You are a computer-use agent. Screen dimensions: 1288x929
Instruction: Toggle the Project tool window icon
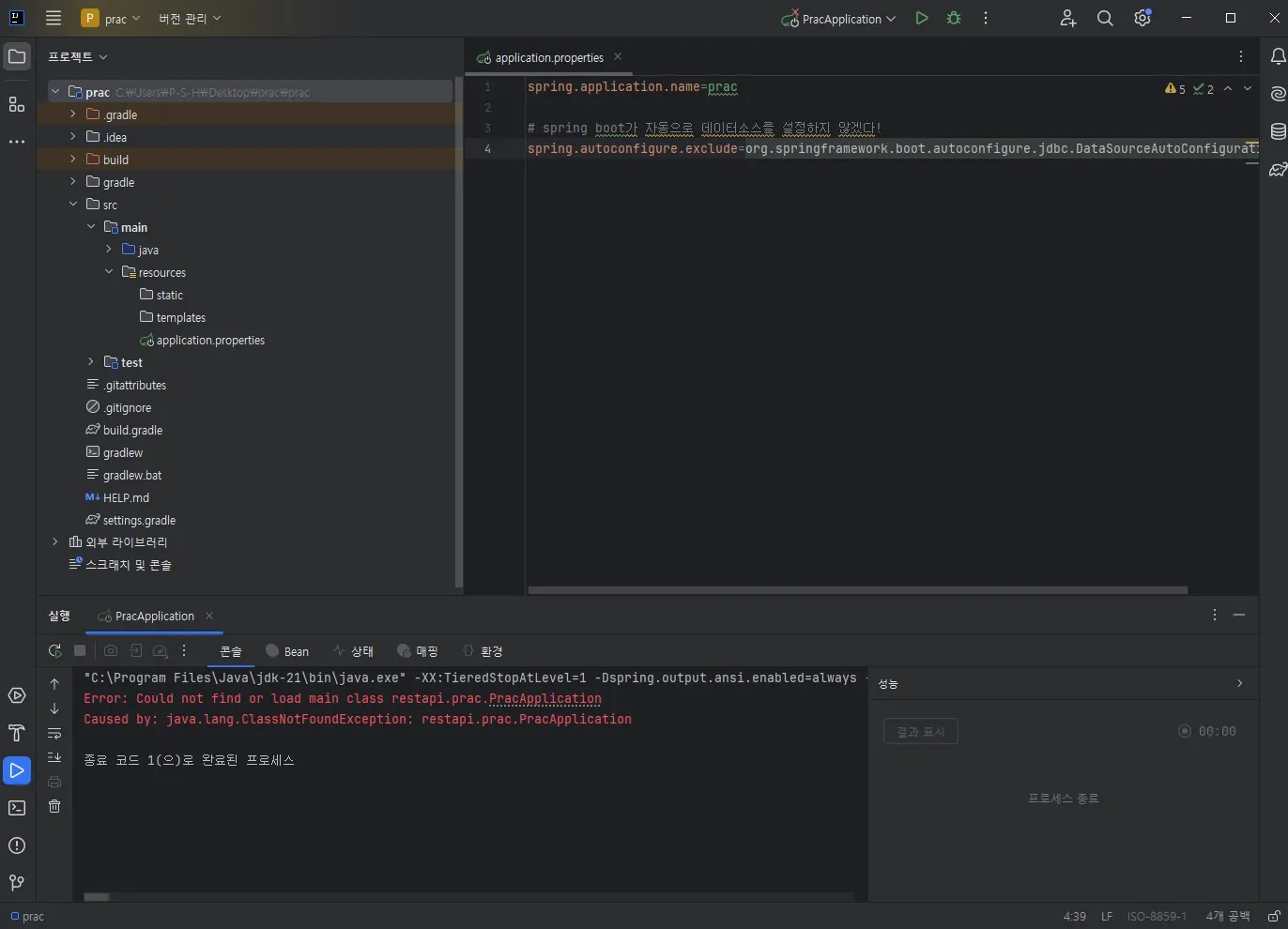(x=17, y=56)
